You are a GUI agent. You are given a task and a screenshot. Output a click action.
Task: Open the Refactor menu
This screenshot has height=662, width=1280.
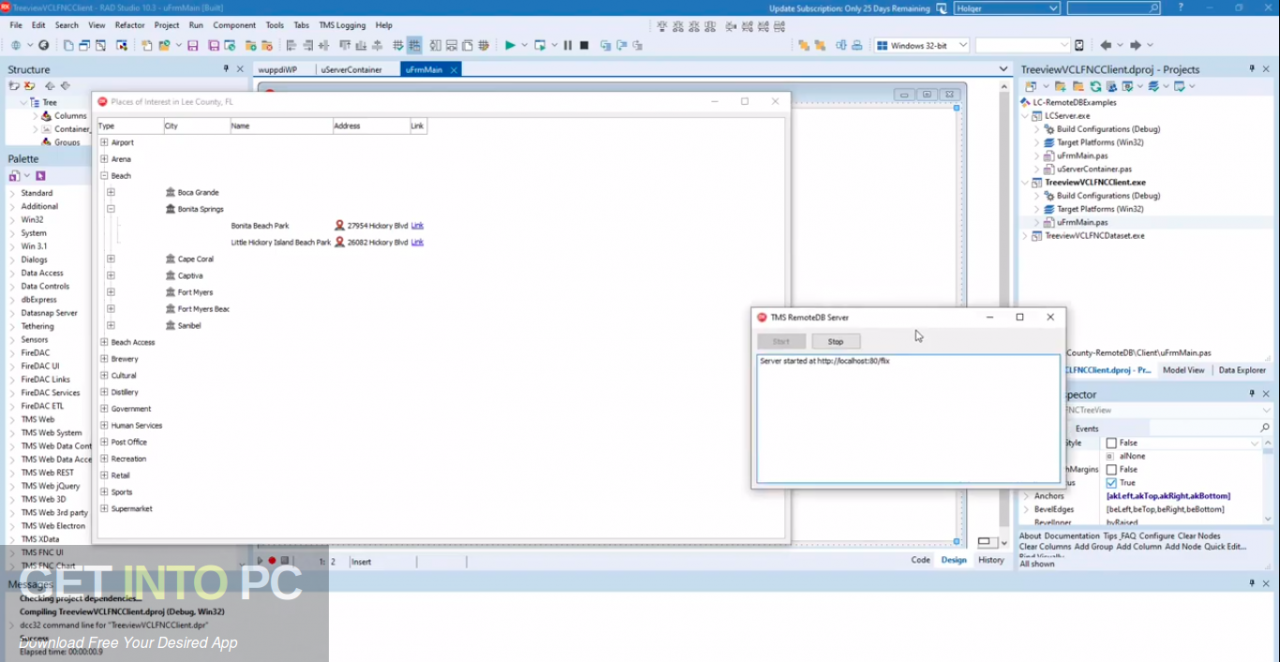click(130, 25)
